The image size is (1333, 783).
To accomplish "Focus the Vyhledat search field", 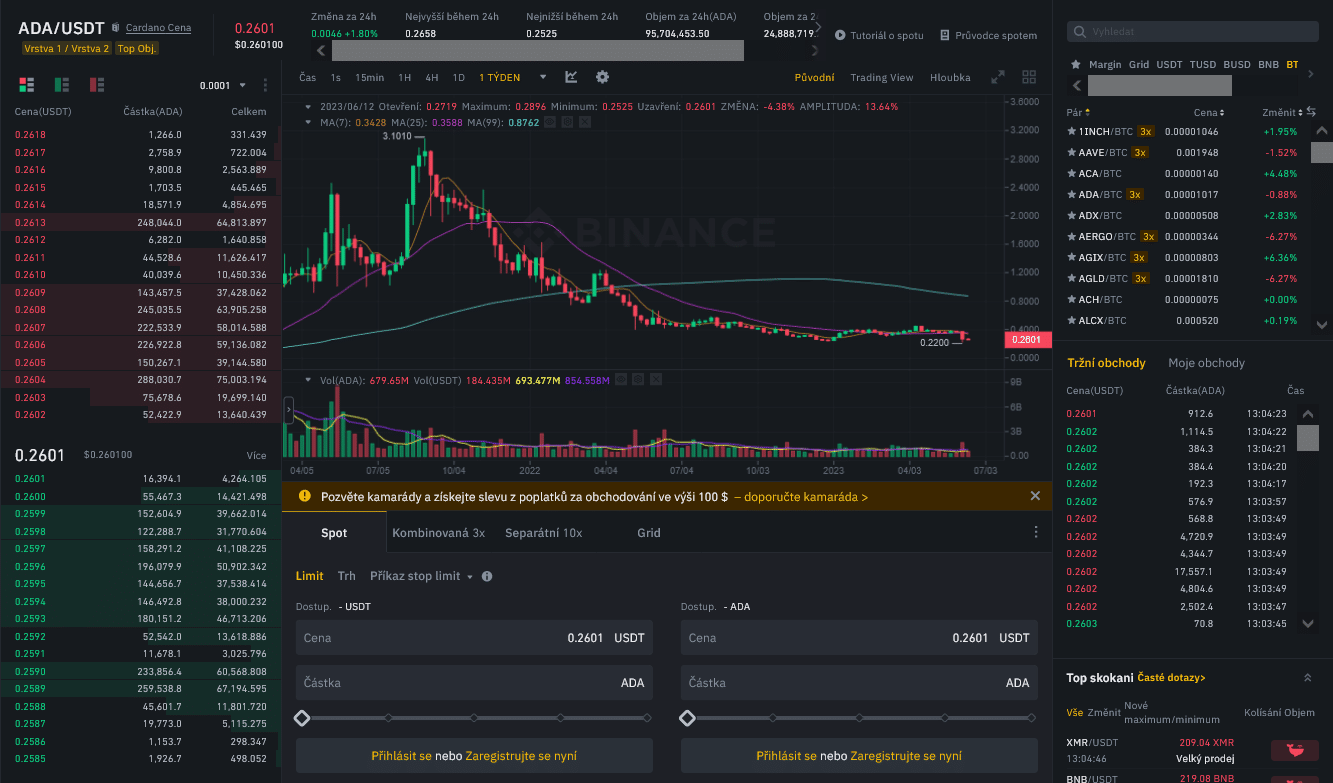I will pyautogui.click(x=1192, y=32).
